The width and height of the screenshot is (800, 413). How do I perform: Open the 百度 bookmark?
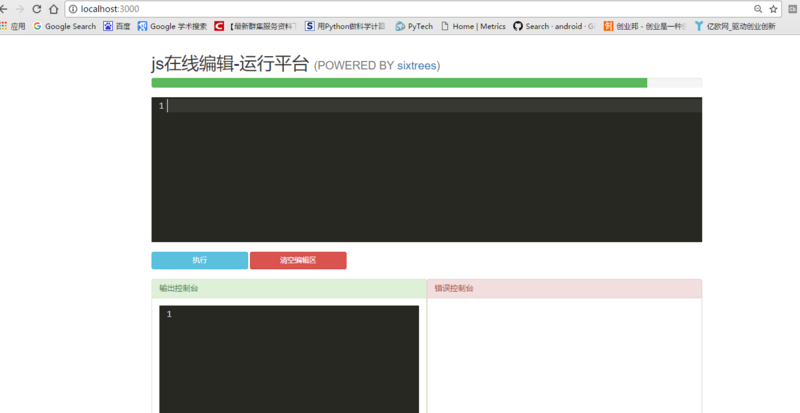pos(117,26)
